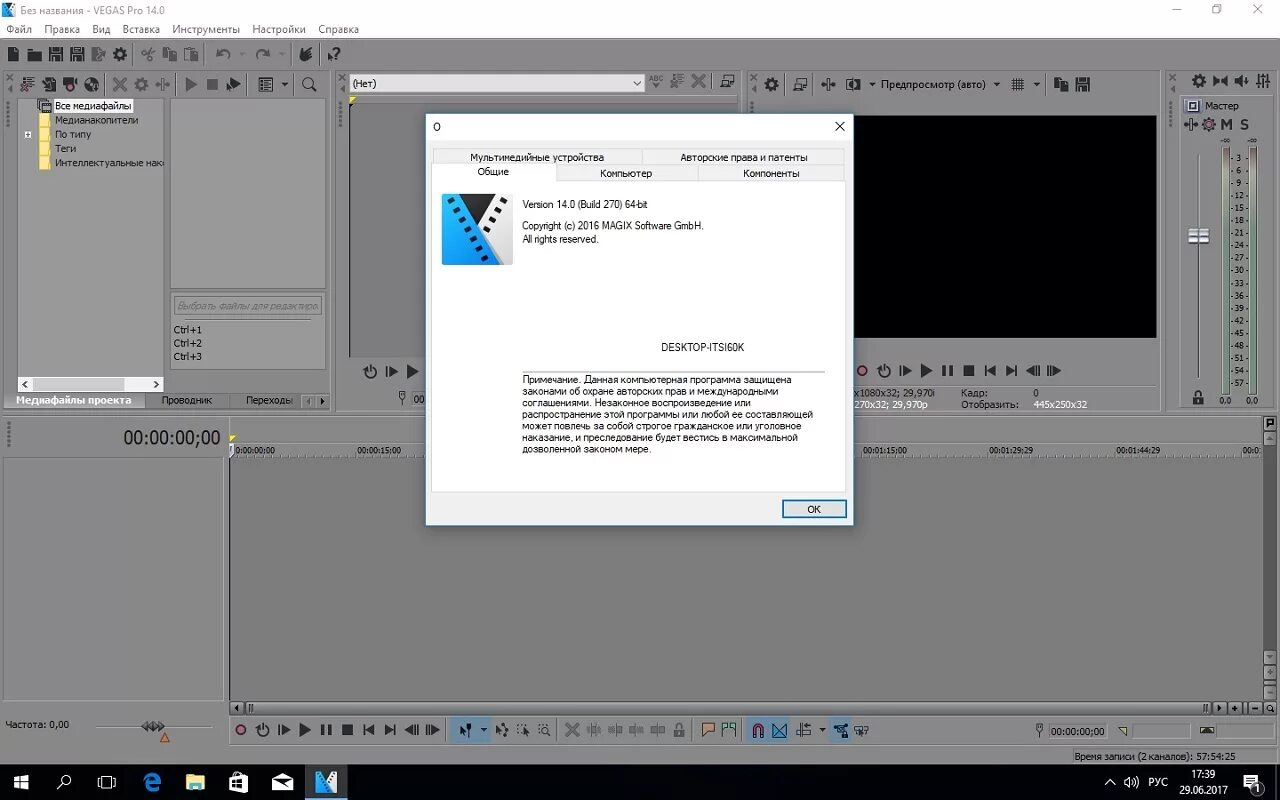
Task: Toggle the Solo (S) button on Master bus
Action: coord(1244,125)
